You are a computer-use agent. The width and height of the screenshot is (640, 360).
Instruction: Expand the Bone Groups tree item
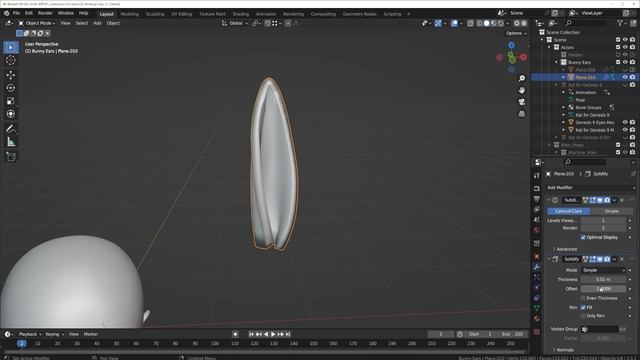(x=564, y=107)
